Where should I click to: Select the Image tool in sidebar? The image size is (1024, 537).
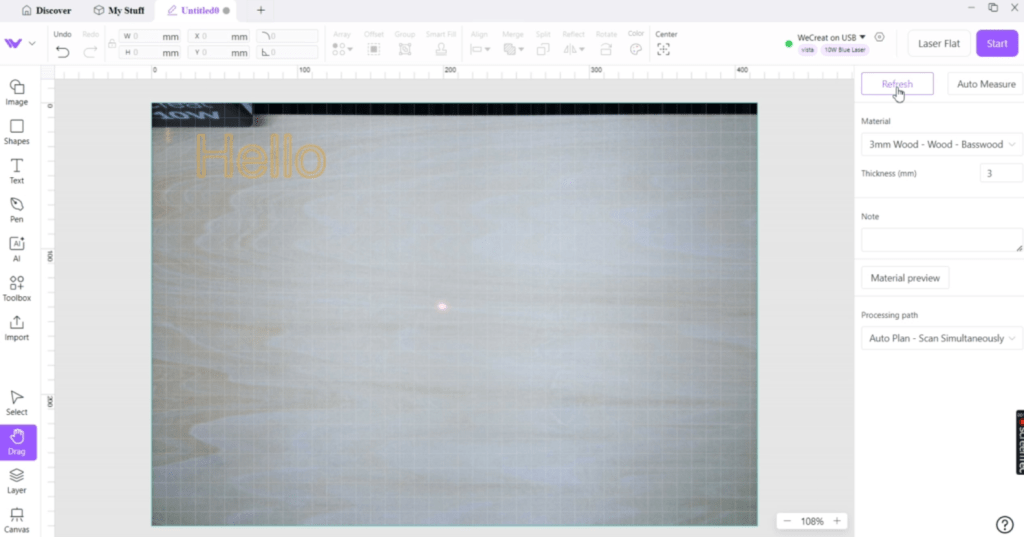point(17,92)
